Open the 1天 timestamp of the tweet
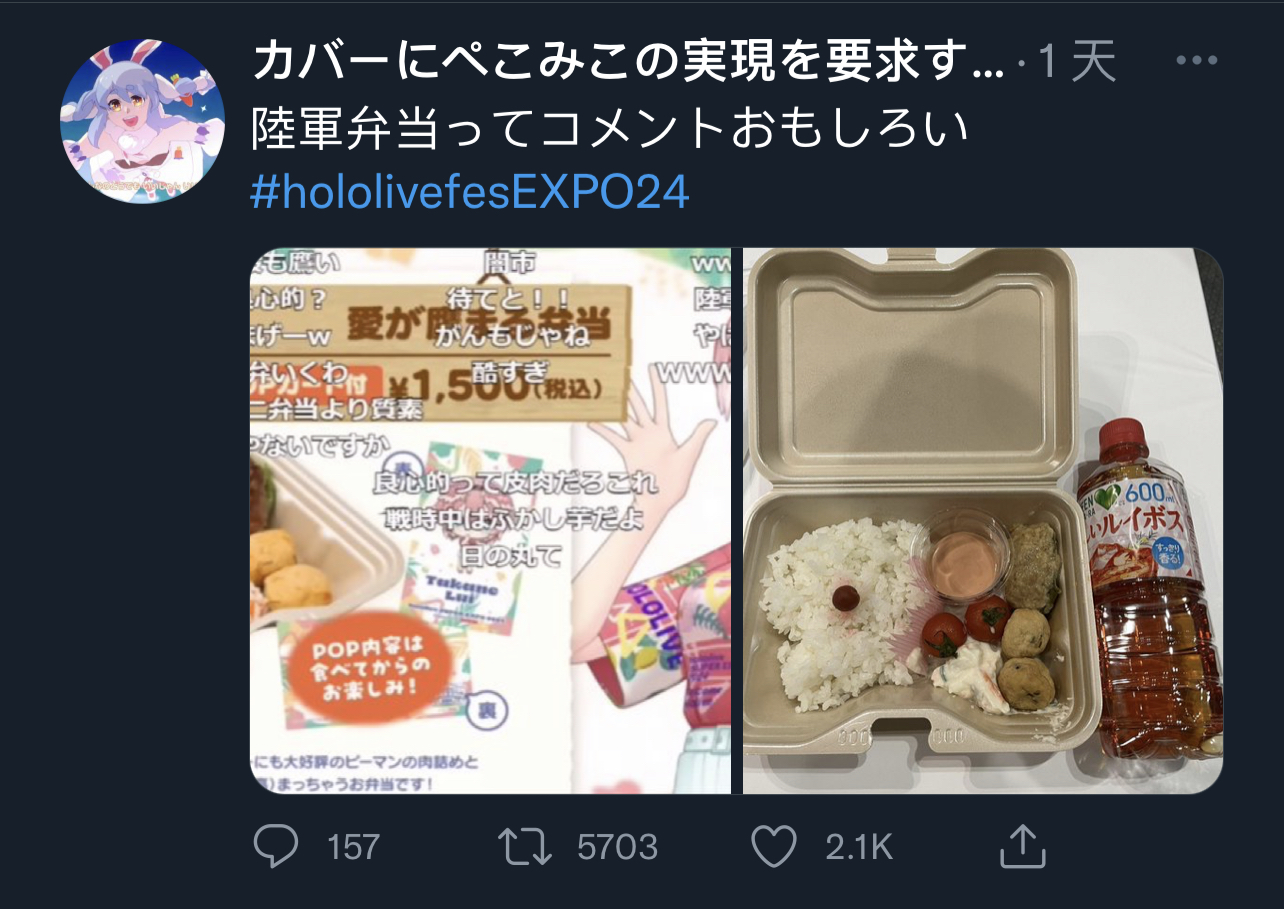 1077,63
